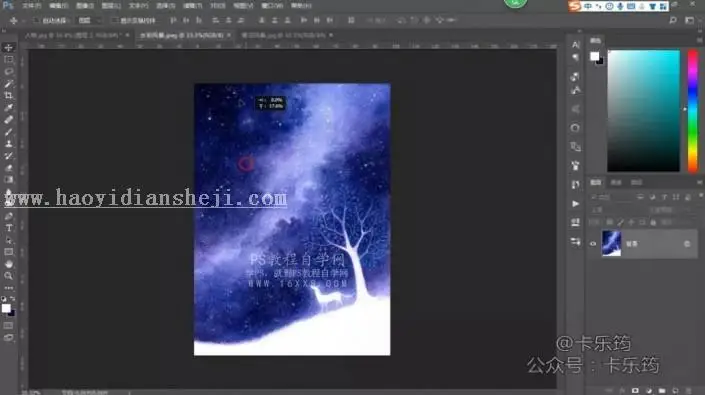Toggle lock transparent pixels button
Viewport: 705px width, 395px height.
(x=610, y=222)
